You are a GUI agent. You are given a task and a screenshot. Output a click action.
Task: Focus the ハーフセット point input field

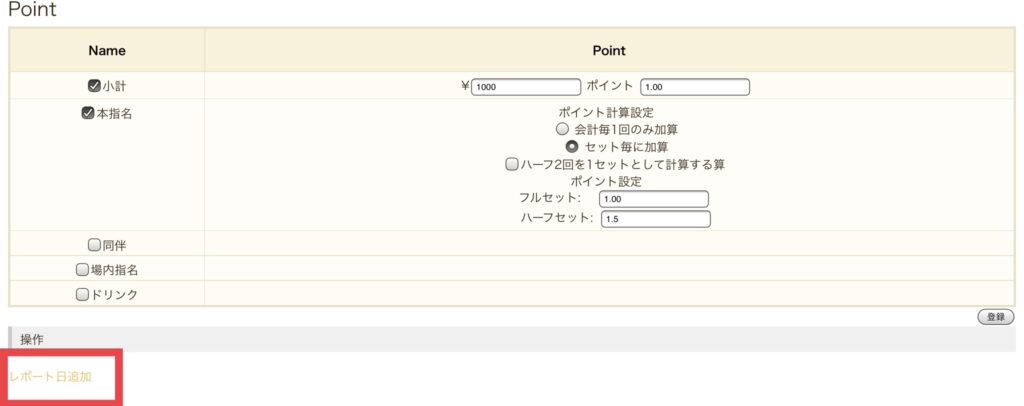pos(656,219)
